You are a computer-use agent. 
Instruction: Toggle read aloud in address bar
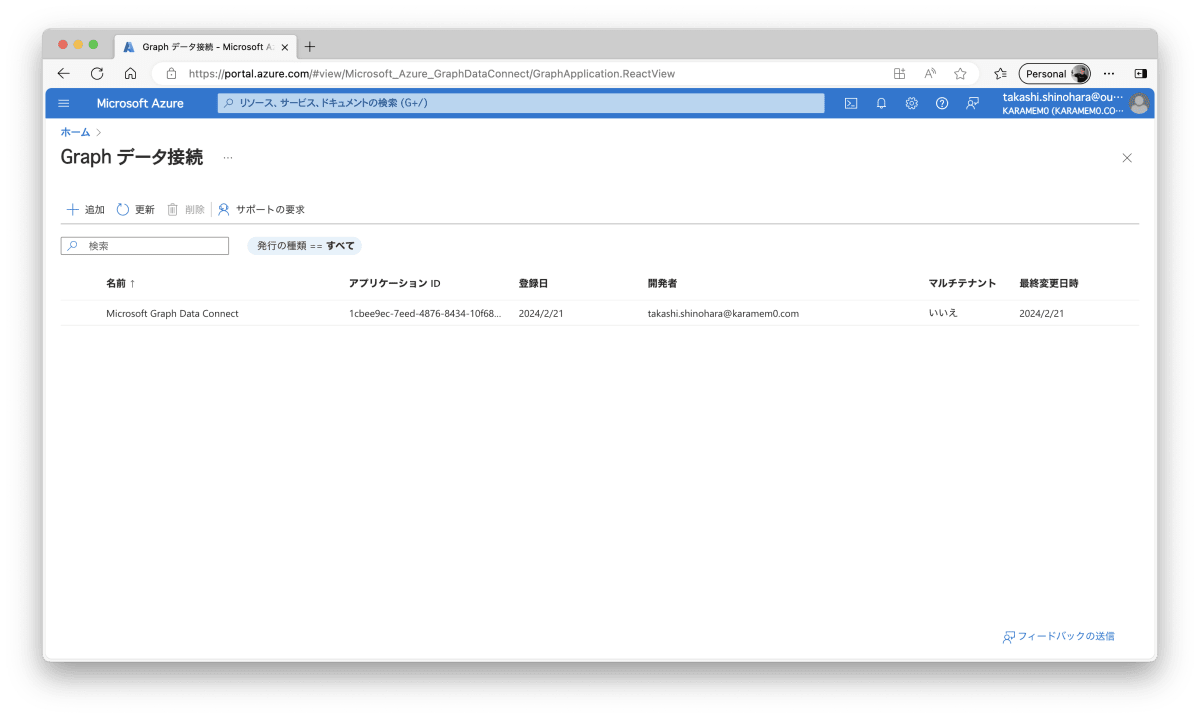[x=930, y=73]
